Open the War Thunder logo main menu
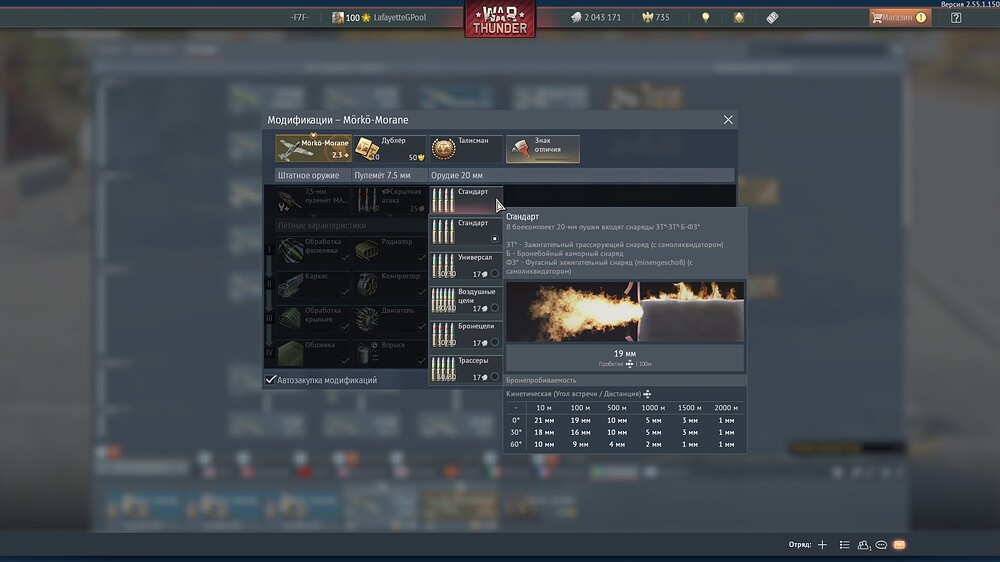Image resolution: width=1000 pixels, height=562 pixels. tap(500, 18)
